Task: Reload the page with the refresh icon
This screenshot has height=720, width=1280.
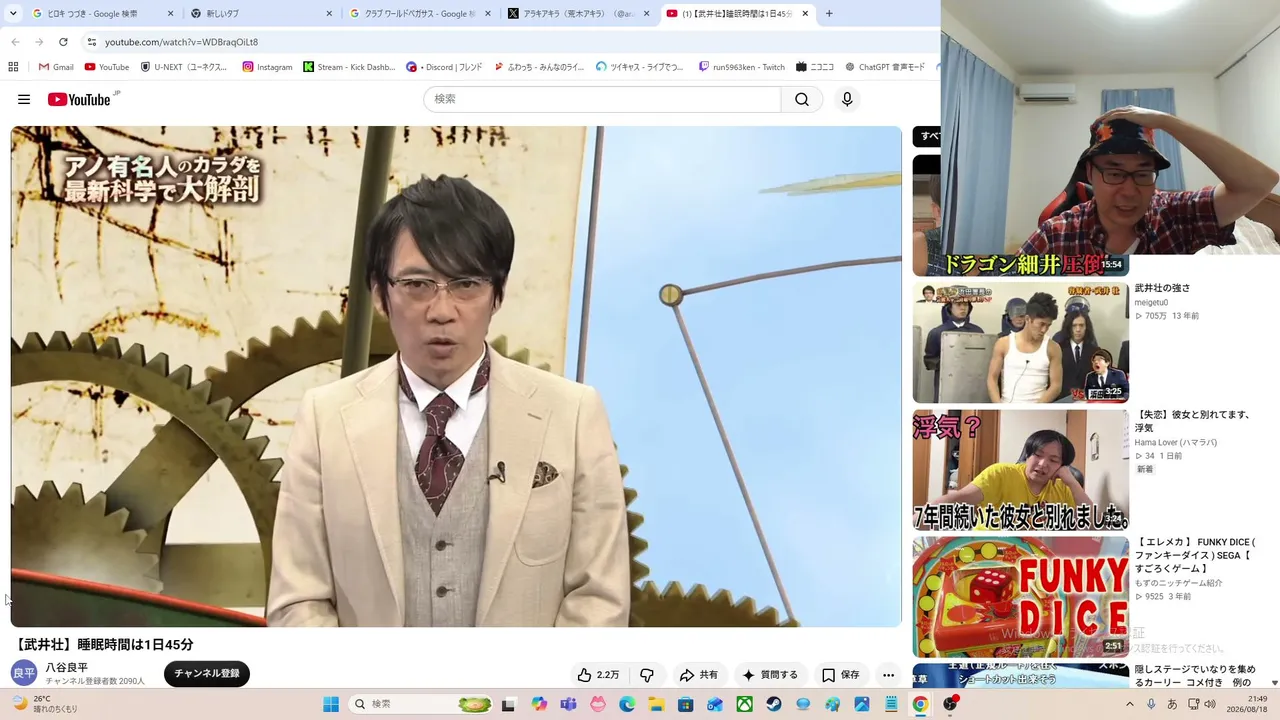Action: coord(63,42)
